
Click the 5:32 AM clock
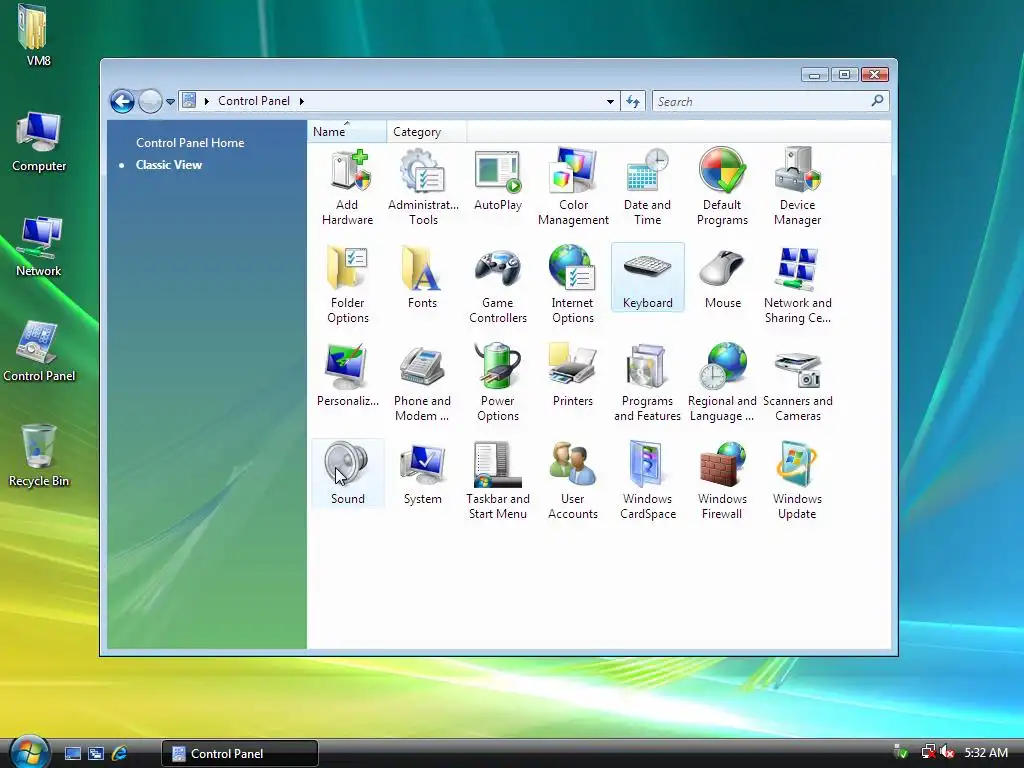[986, 753]
